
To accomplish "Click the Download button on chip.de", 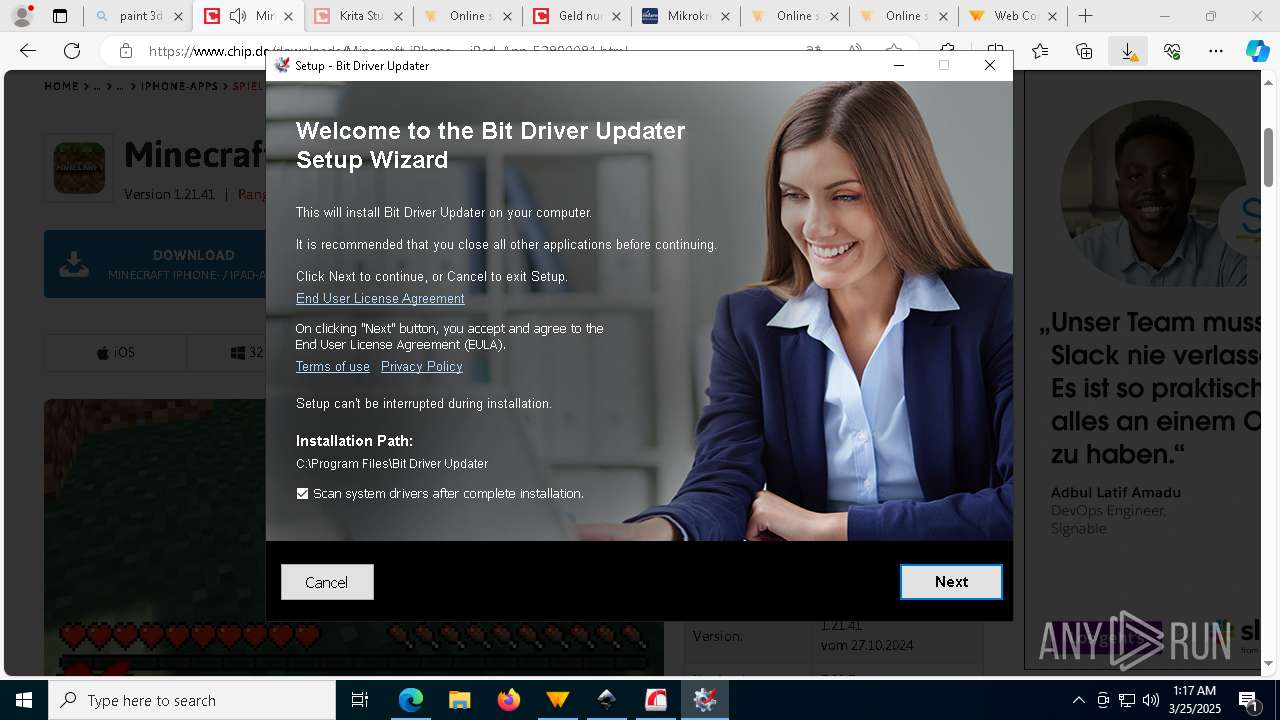I will click(155, 264).
